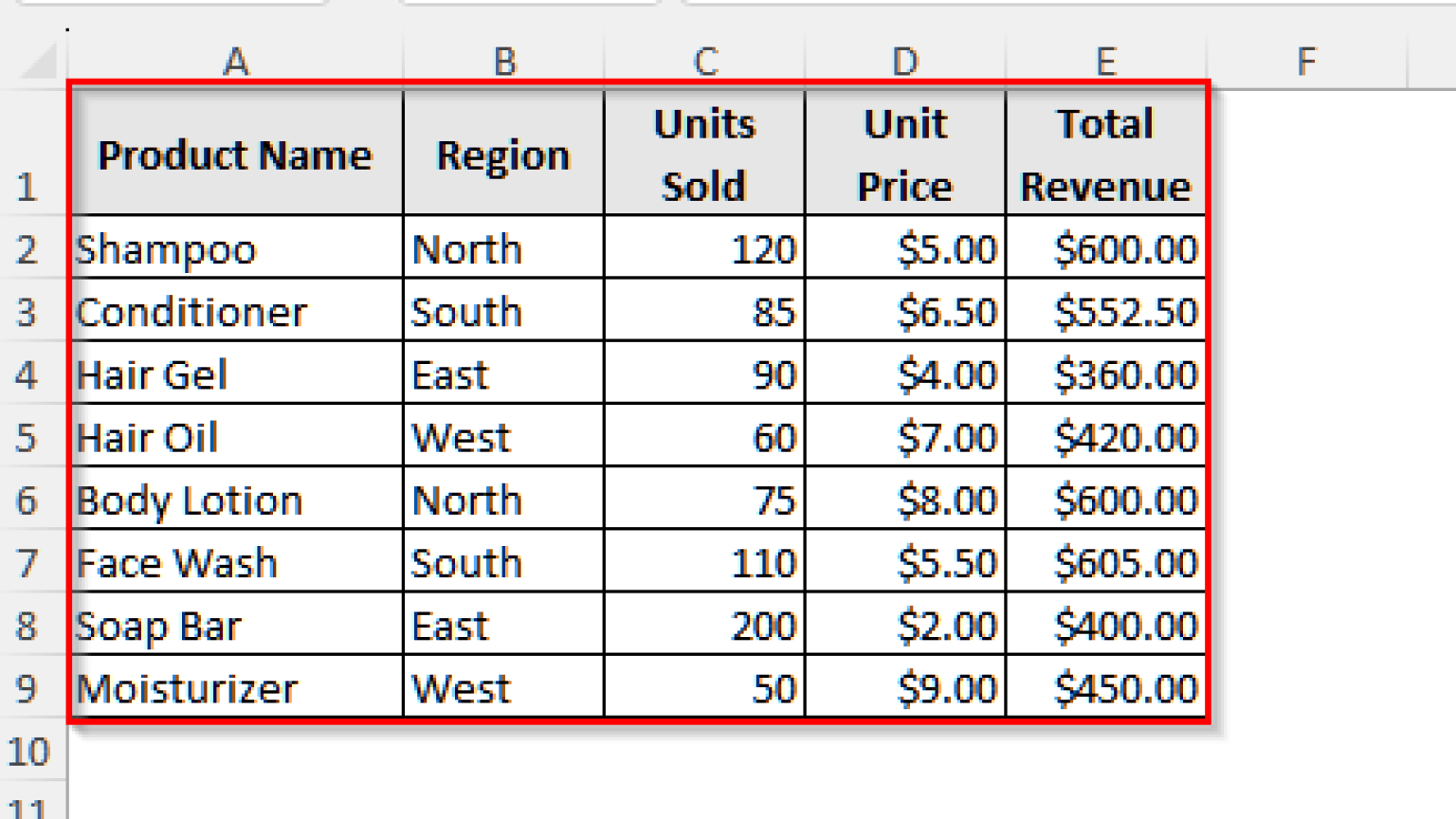Click the Moisturizer product cell
The height and width of the screenshot is (819, 1456).
pos(235,688)
